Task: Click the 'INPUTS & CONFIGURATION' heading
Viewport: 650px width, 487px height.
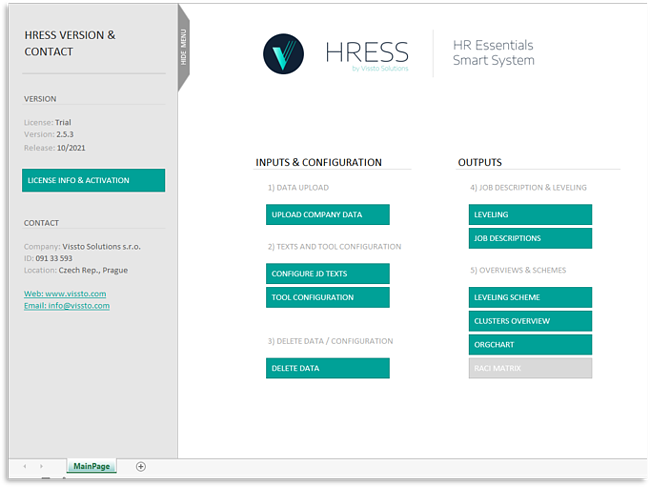Action: pyautogui.click(x=318, y=162)
